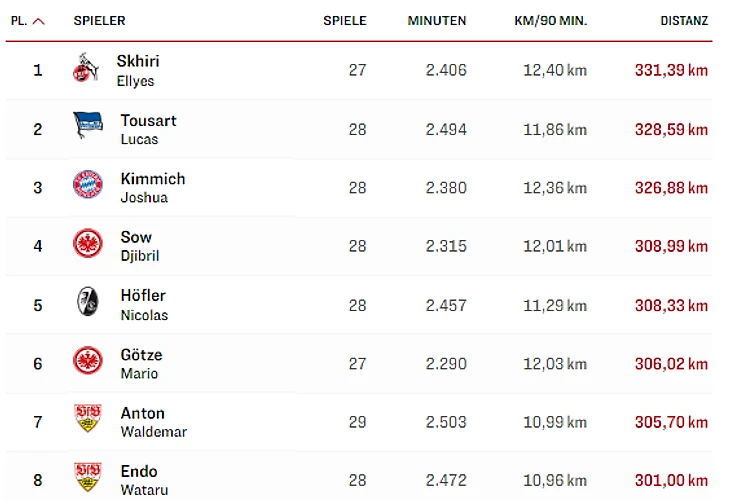Viewport: 730px width, 501px height.
Task: Click VfB Stuttgart logo beside Endo
Action: coord(87,478)
